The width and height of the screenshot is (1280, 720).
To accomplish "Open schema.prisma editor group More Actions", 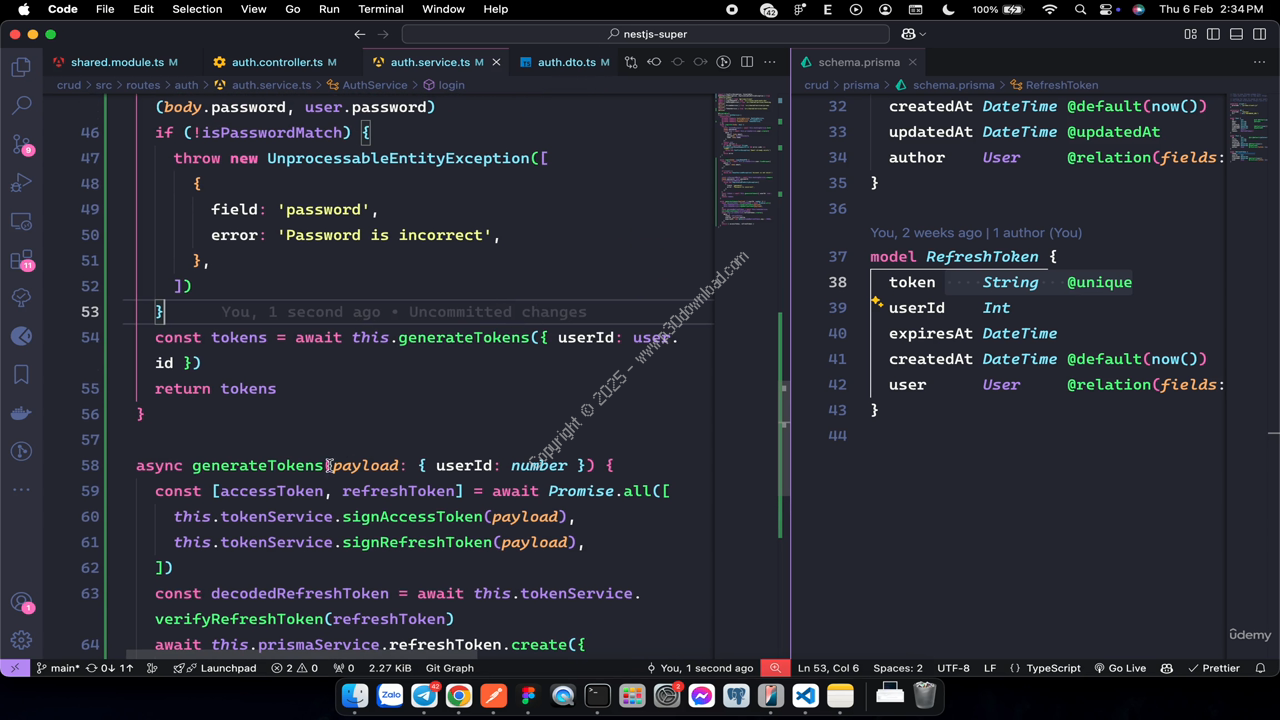I will [1262, 62].
